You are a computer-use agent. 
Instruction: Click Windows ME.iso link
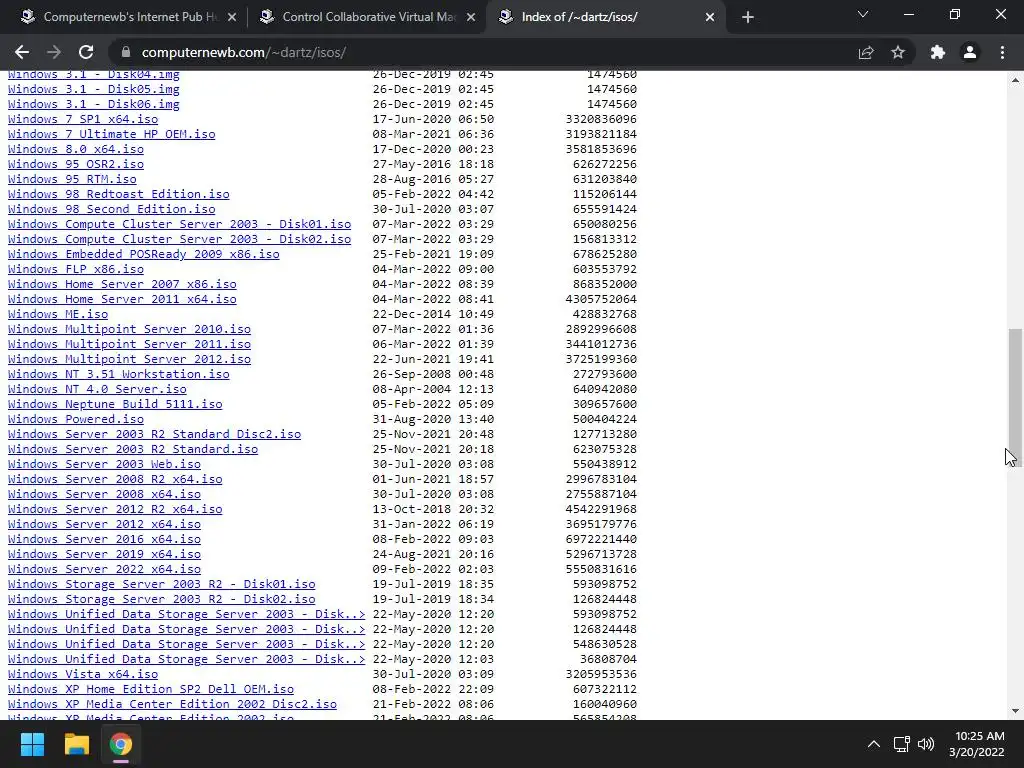click(58, 314)
